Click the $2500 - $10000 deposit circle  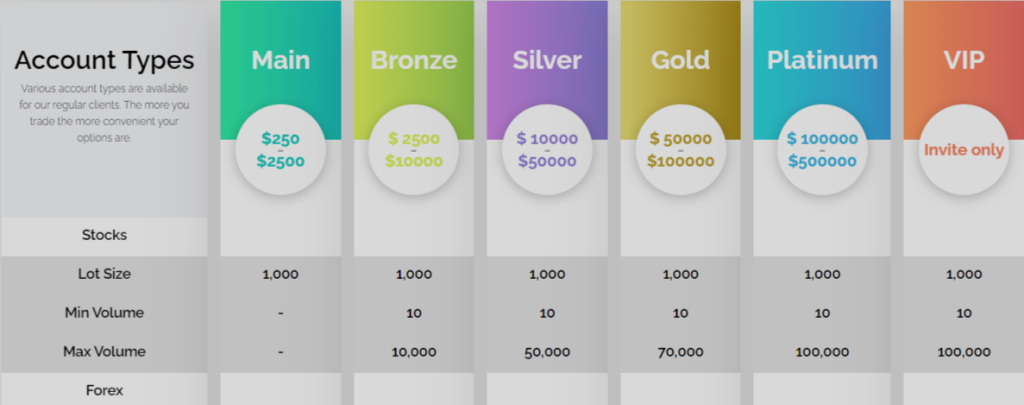pyautogui.click(x=414, y=150)
